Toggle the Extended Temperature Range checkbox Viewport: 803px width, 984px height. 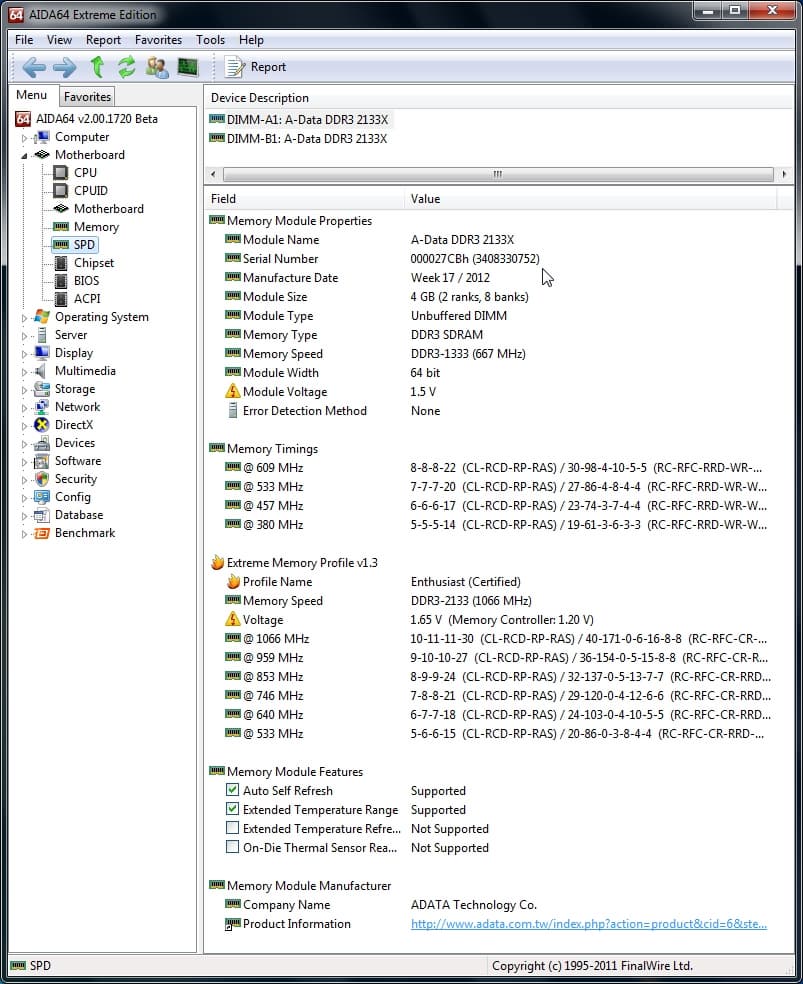232,809
